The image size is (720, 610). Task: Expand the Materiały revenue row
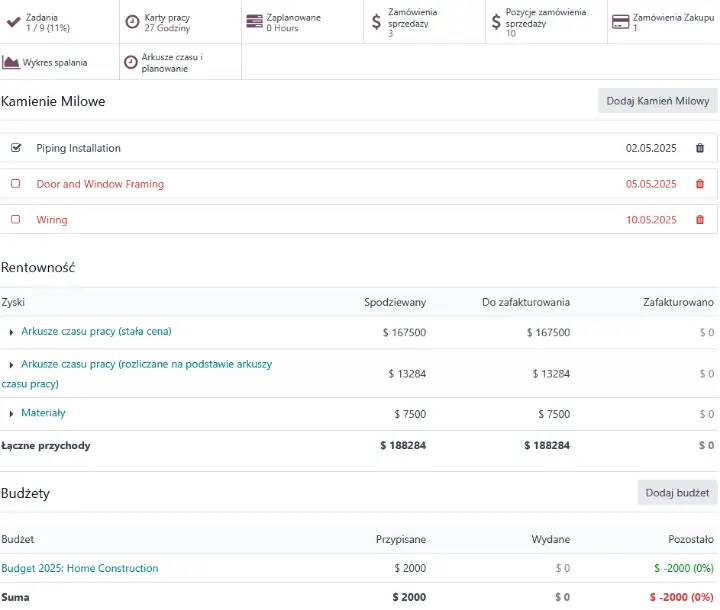coord(11,414)
